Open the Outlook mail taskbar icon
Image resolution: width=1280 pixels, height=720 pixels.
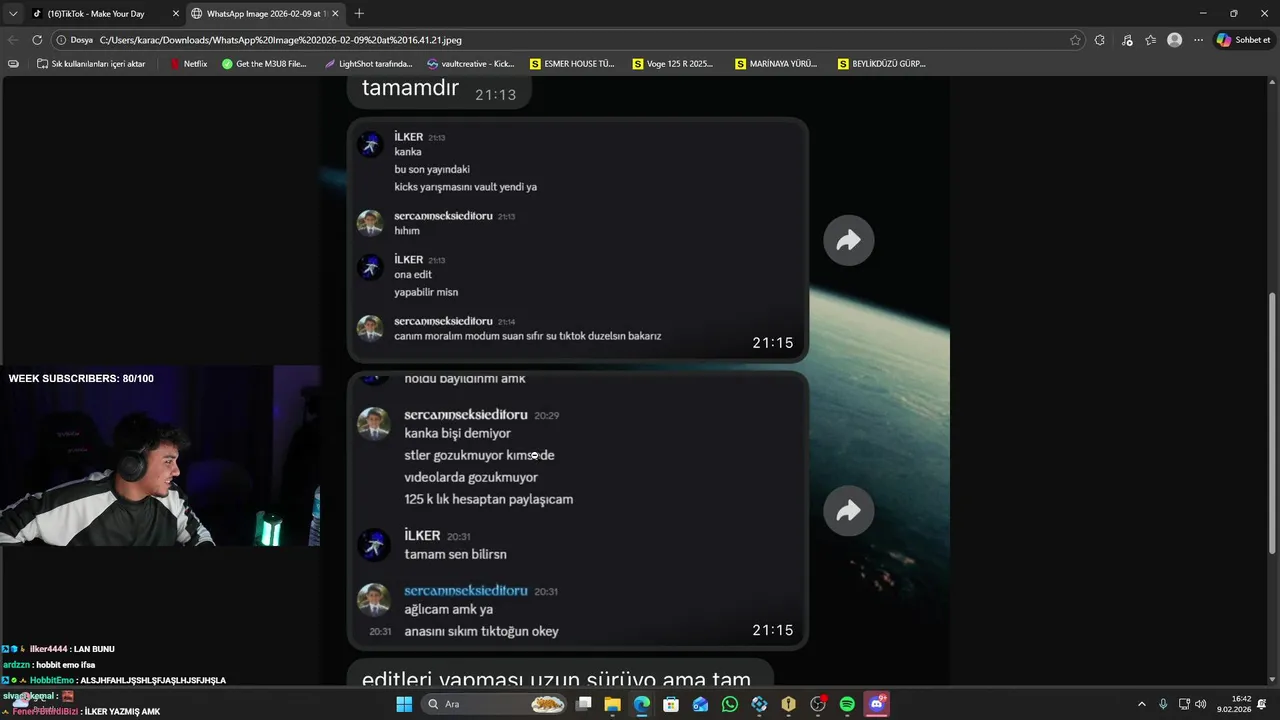point(700,704)
